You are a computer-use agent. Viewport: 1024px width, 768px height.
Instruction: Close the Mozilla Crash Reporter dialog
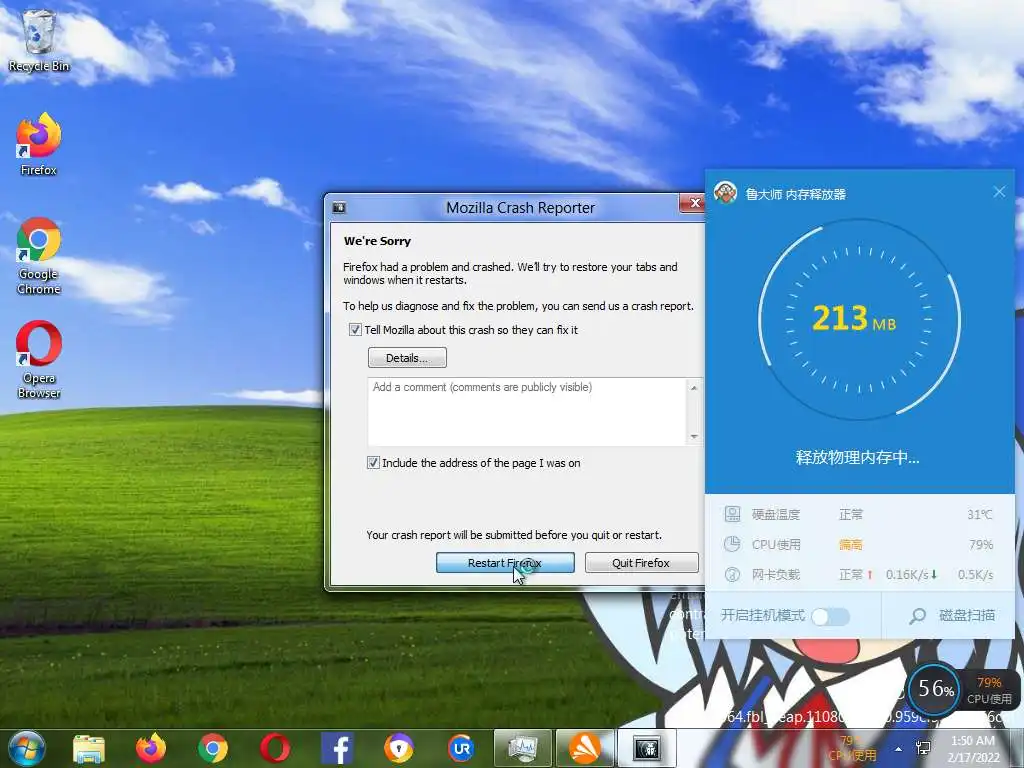[694, 203]
